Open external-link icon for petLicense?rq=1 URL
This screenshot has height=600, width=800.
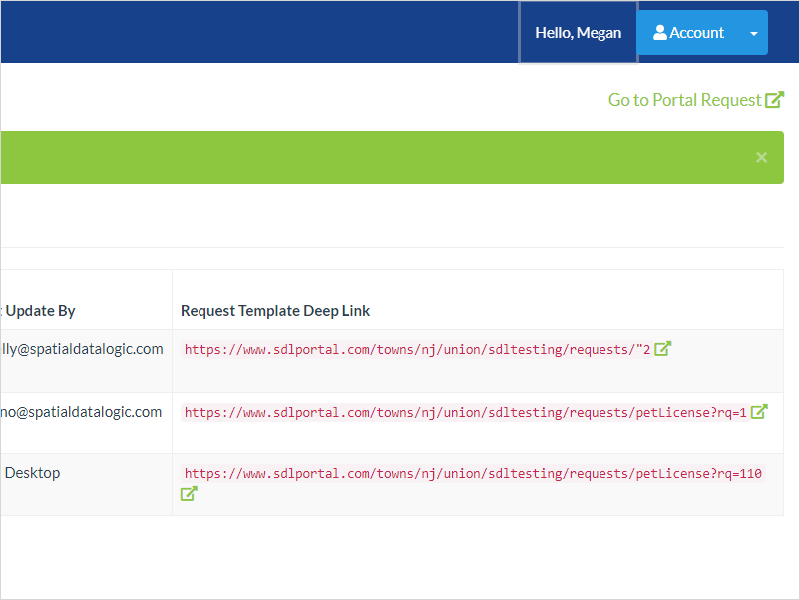759,412
